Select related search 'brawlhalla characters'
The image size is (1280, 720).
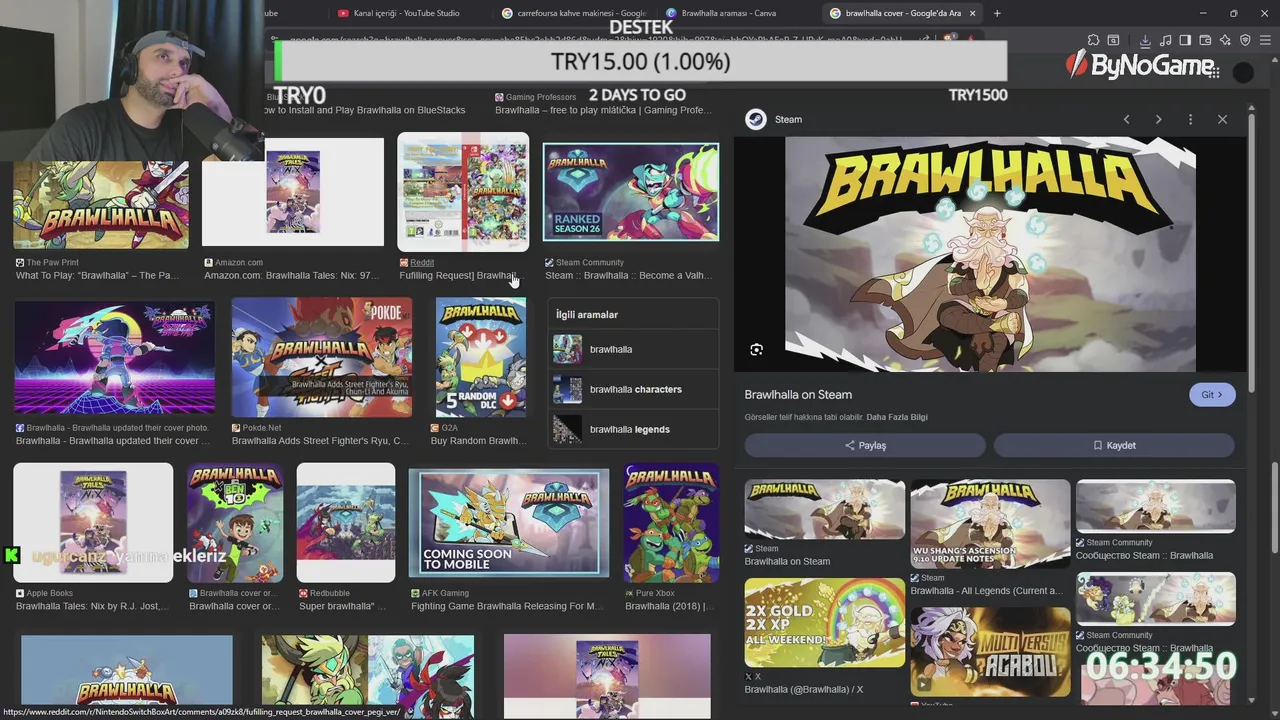pos(633,389)
